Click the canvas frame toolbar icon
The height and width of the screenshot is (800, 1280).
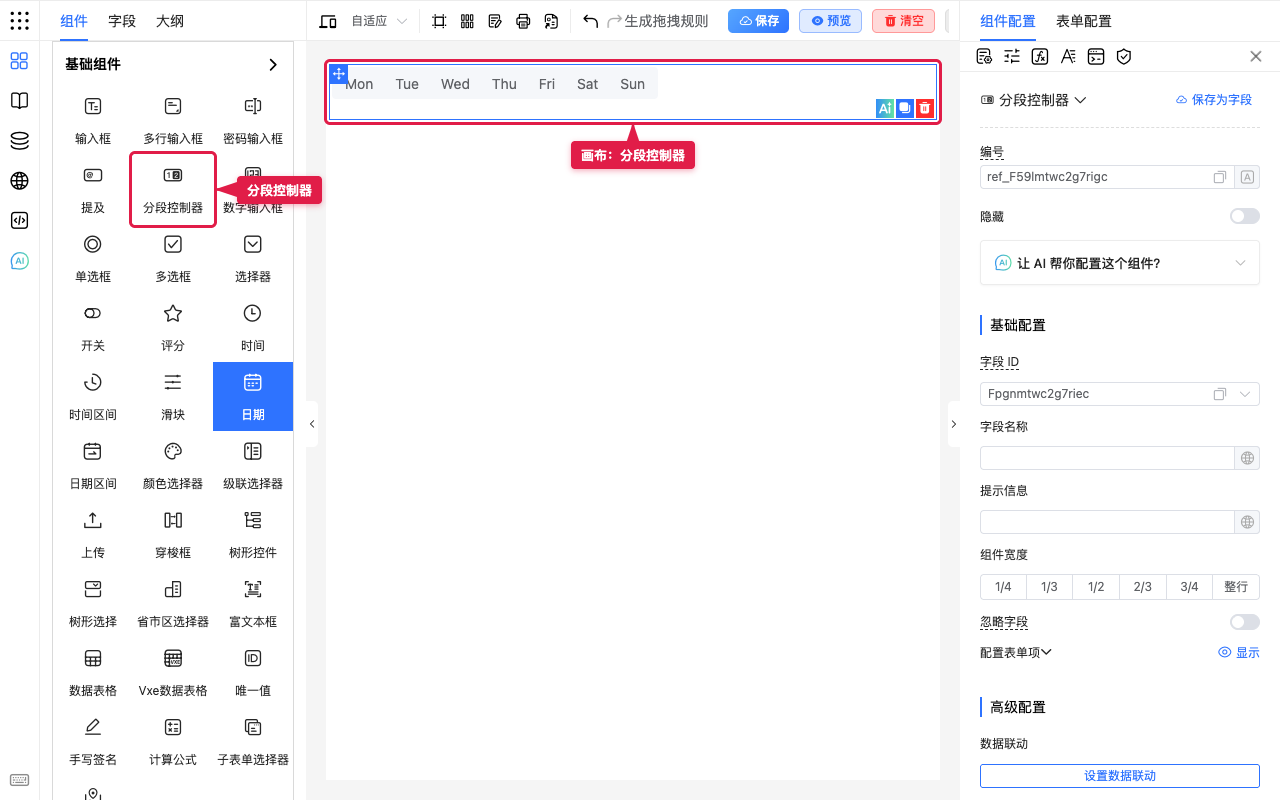[439, 21]
